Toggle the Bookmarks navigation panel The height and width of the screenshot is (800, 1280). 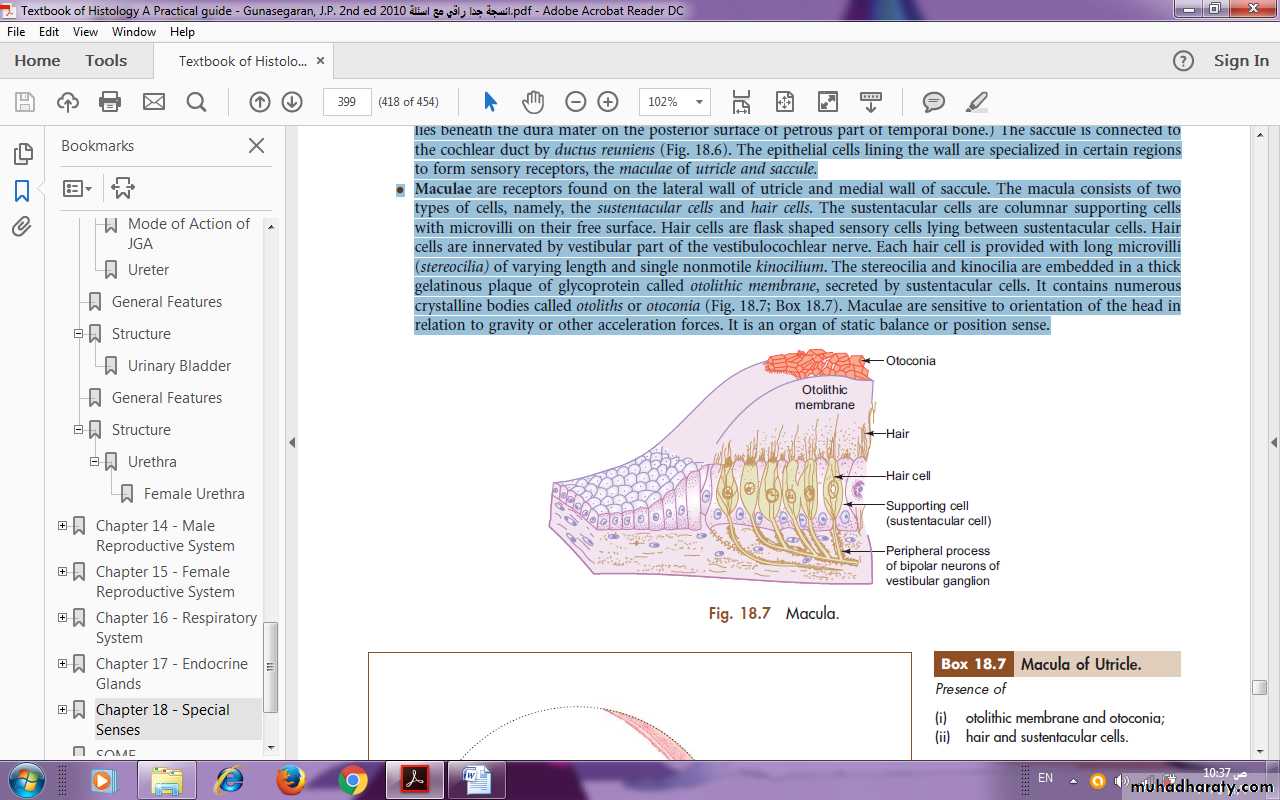(x=22, y=190)
